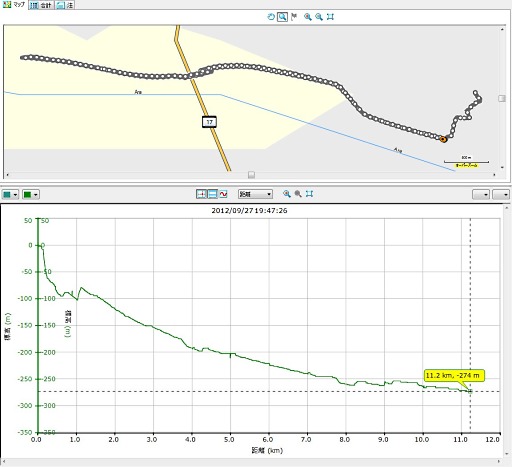Zoom in on the elevation graph
Screen dimensions: 512x467
287,194
